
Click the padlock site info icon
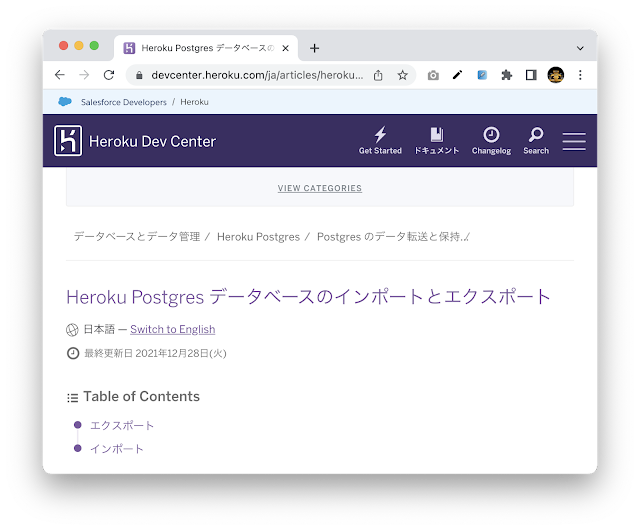click(x=139, y=76)
